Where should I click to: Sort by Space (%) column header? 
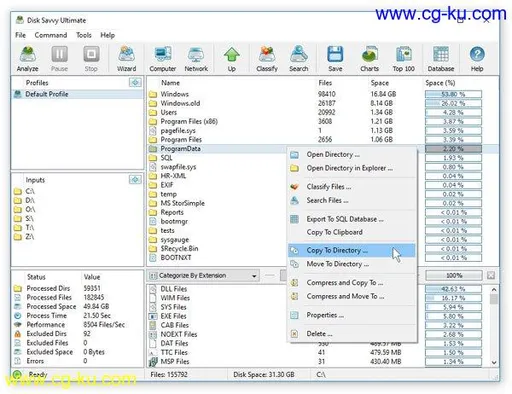tap(440, 83)
